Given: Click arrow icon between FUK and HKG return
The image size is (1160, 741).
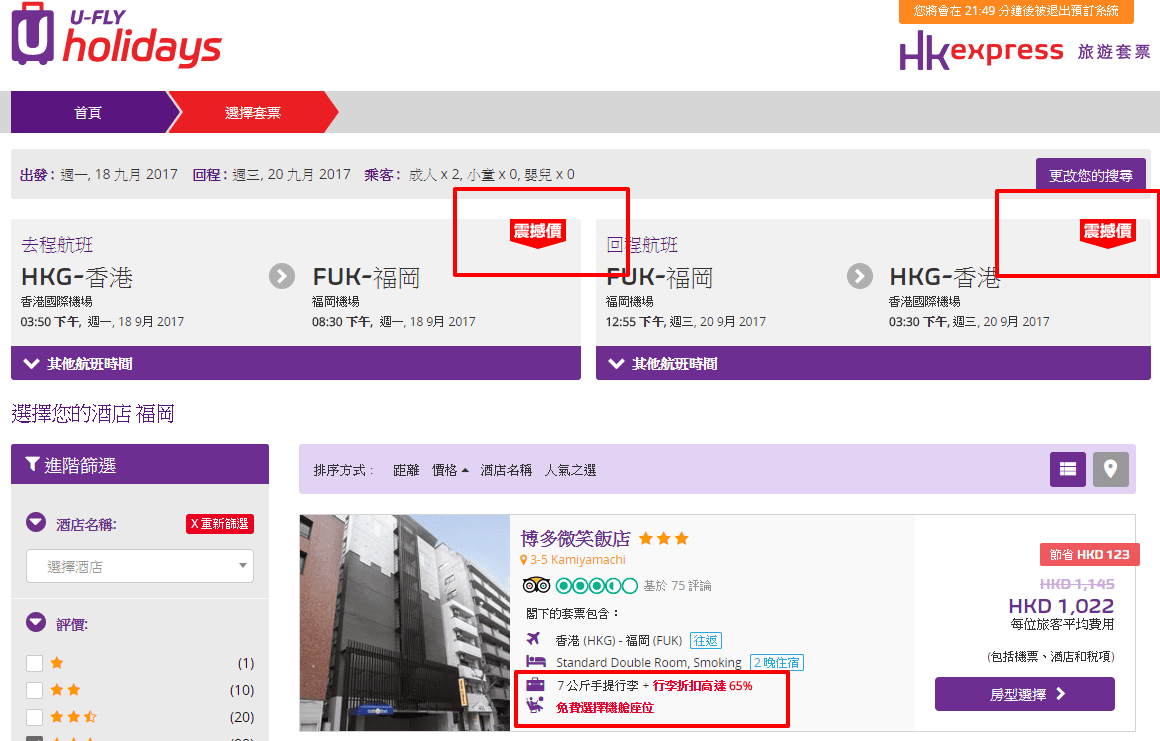Looking at the screenshot, I should point(860,276).
